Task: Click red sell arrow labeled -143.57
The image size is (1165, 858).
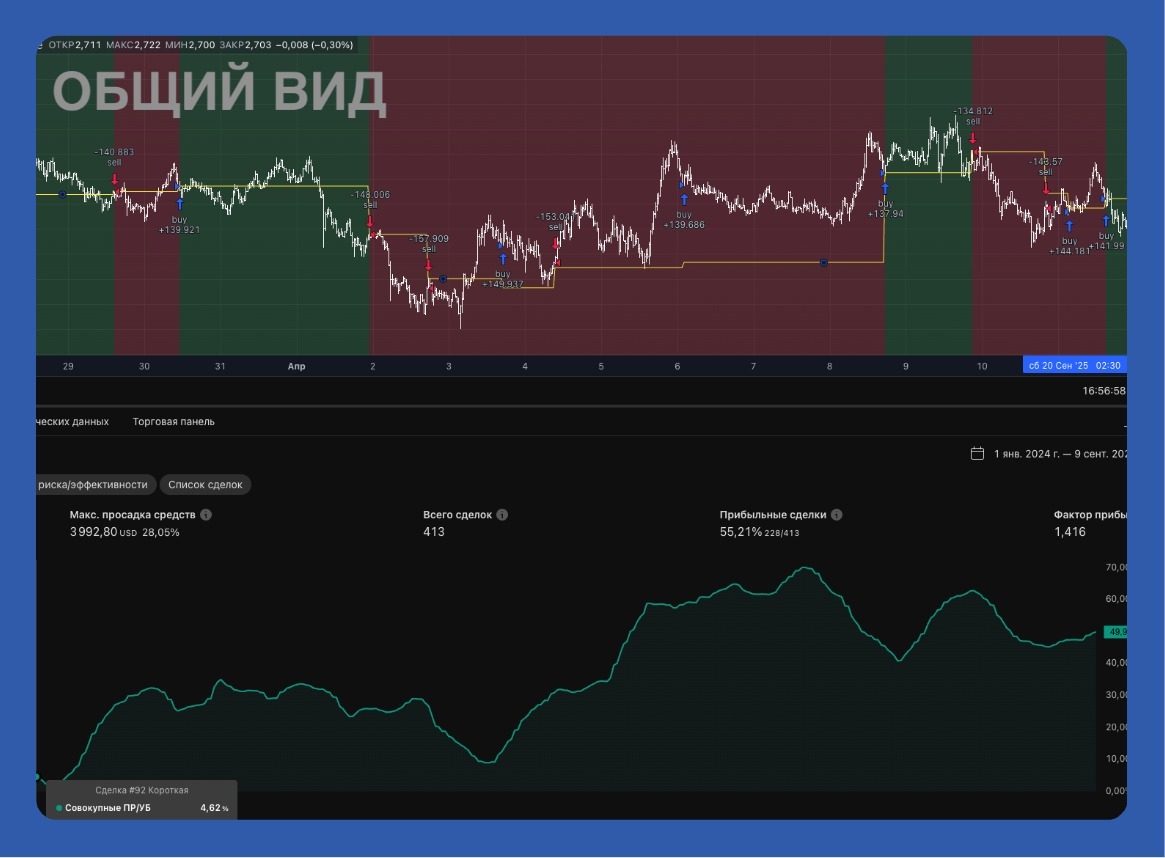Action: (x=1046, y=188)
